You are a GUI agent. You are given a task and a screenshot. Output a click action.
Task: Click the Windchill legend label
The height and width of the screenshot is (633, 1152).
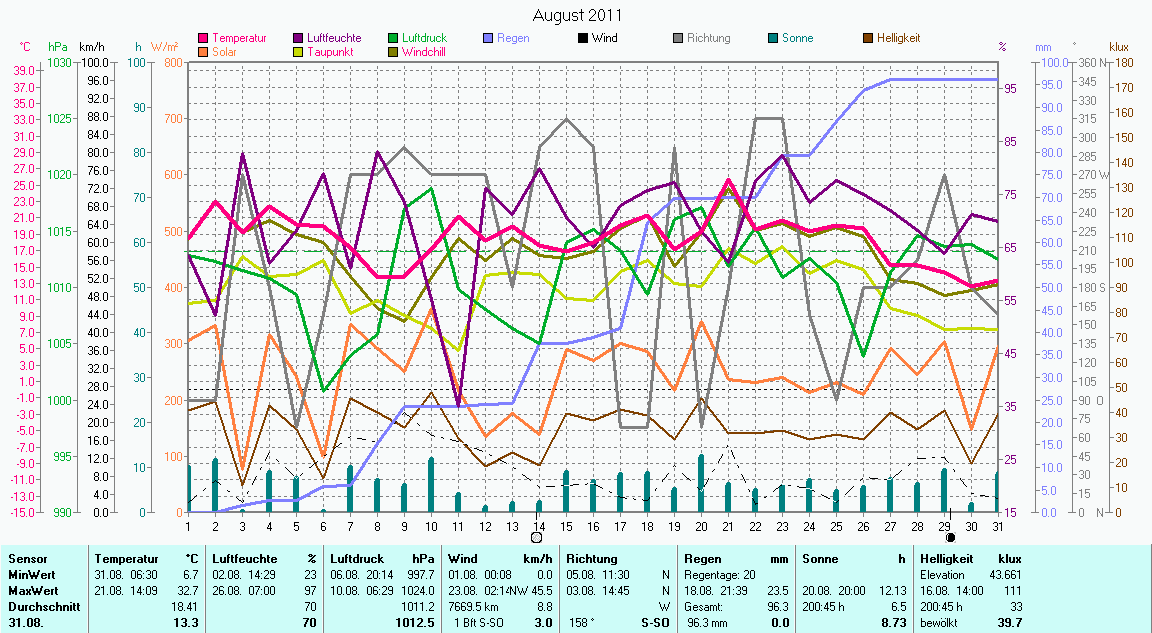[426, 52]
